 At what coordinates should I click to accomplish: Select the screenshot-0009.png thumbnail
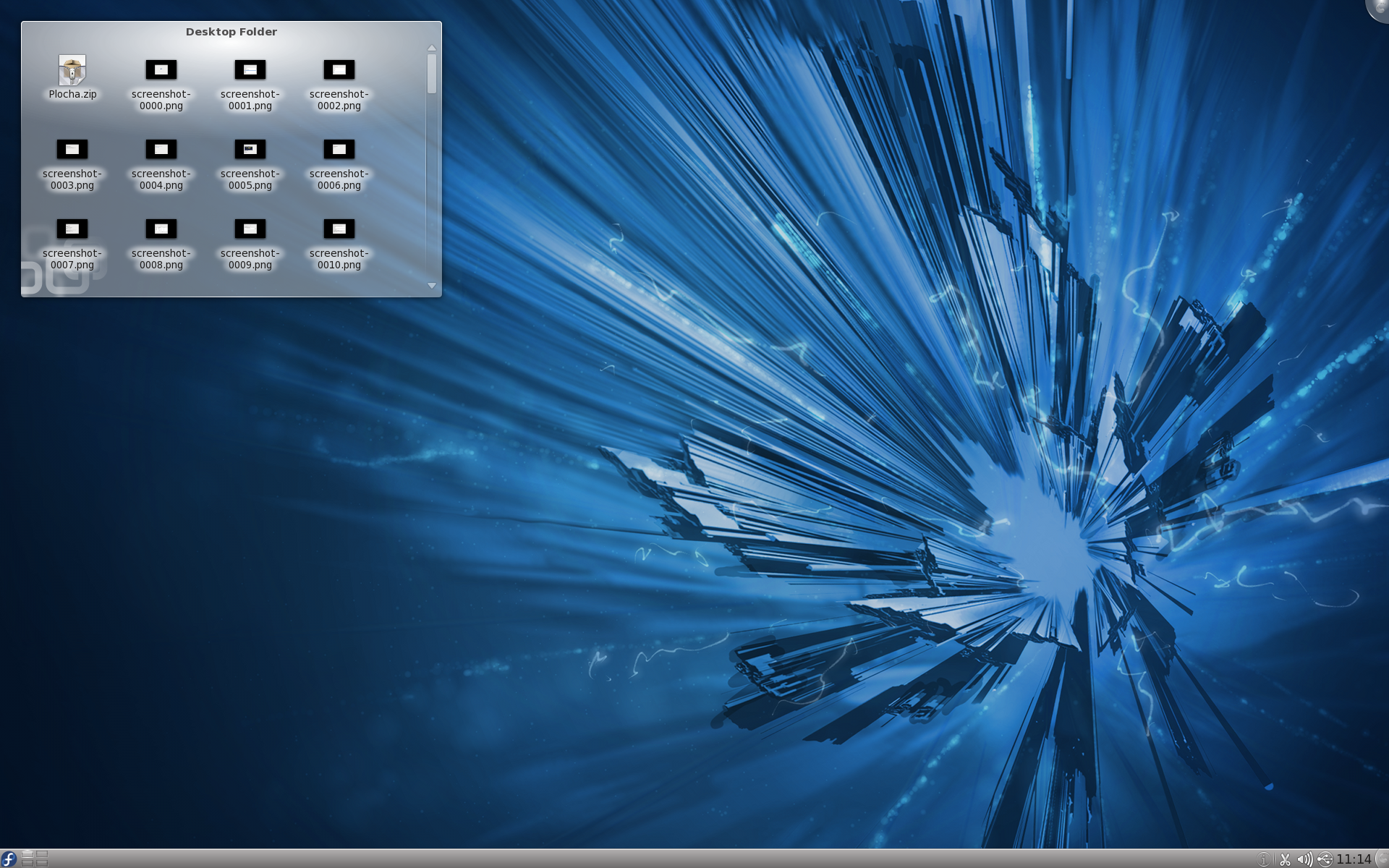click(x=250, y=229)
